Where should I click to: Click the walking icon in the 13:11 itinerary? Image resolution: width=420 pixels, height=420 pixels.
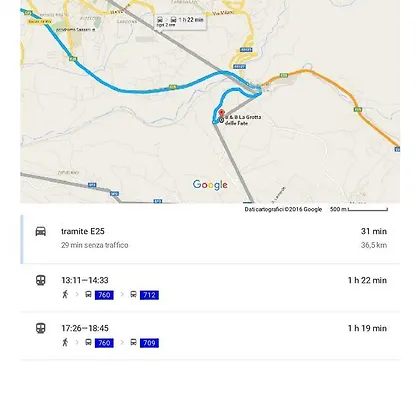tap(65, 294)
